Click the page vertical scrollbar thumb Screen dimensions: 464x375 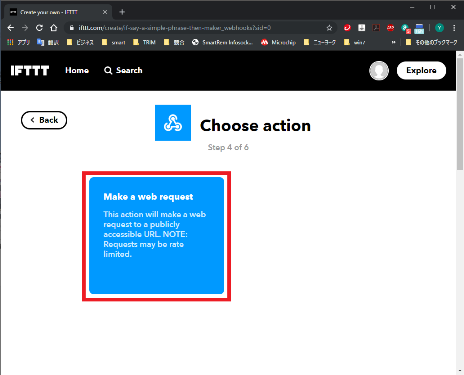[x=460, y=113]
